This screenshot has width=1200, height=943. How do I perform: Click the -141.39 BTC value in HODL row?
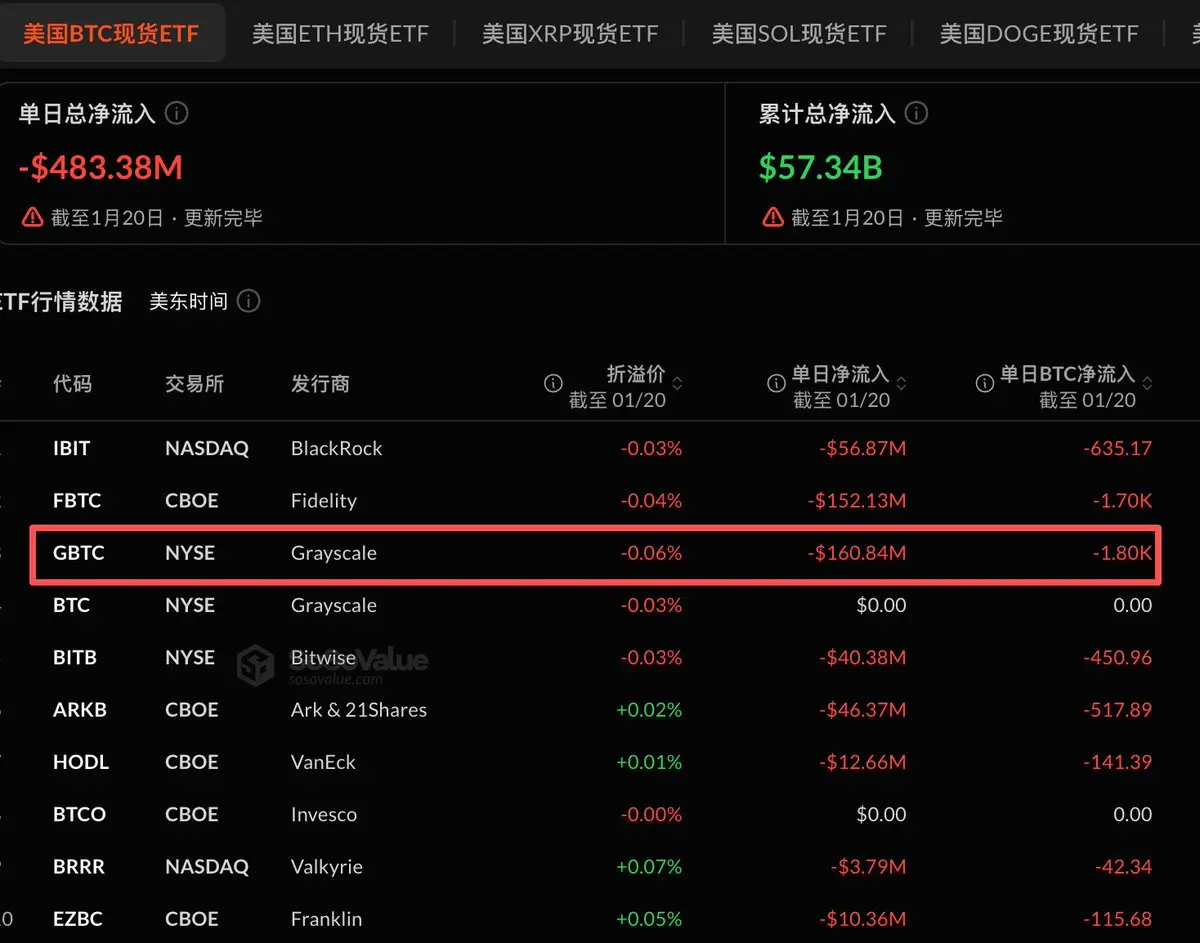pyautogui.click(x=1118, y=761)
